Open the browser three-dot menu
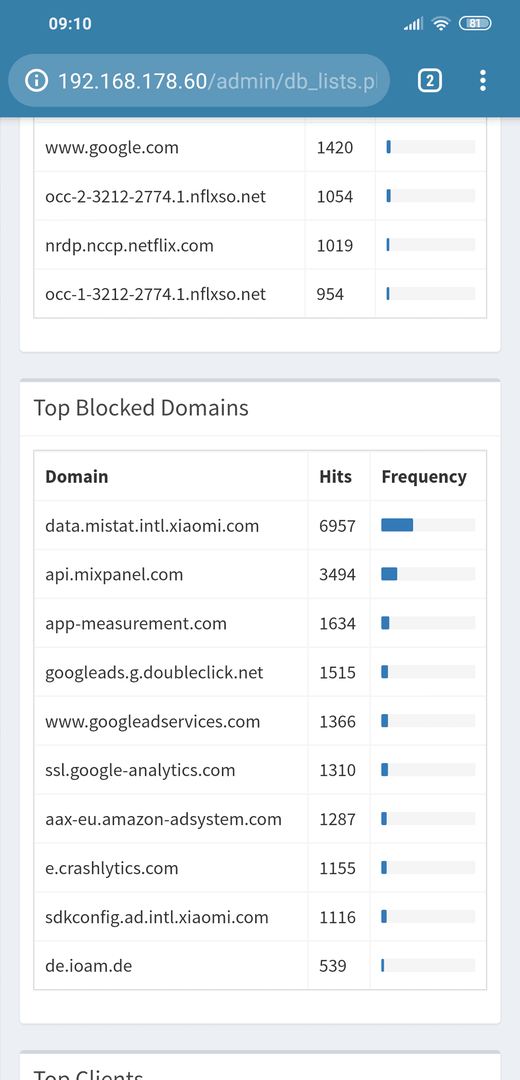520x1080 pixels. [483, 81]
